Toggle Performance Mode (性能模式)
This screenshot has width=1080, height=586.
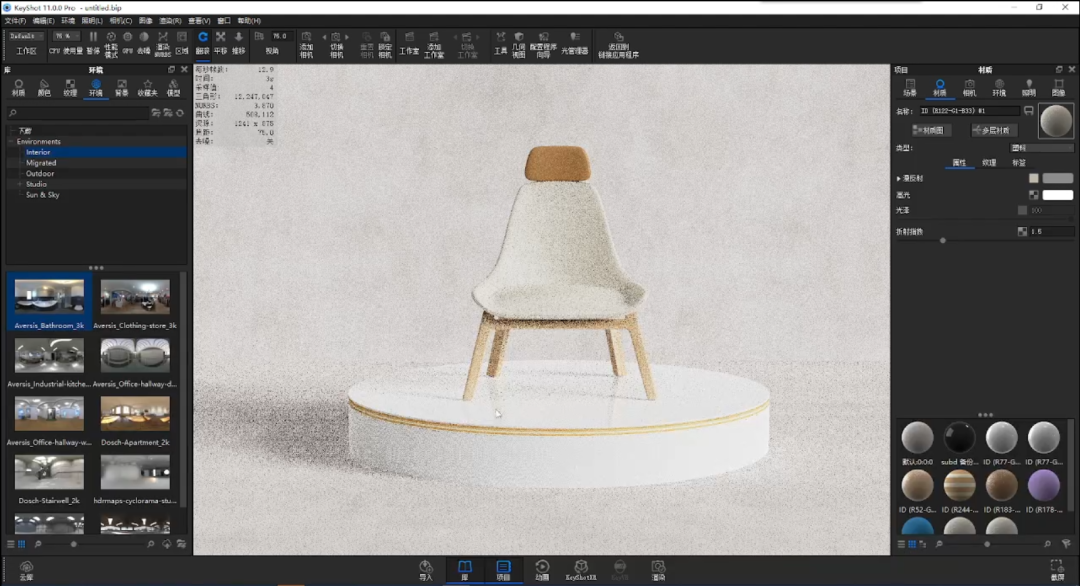(x=111, y=43)
